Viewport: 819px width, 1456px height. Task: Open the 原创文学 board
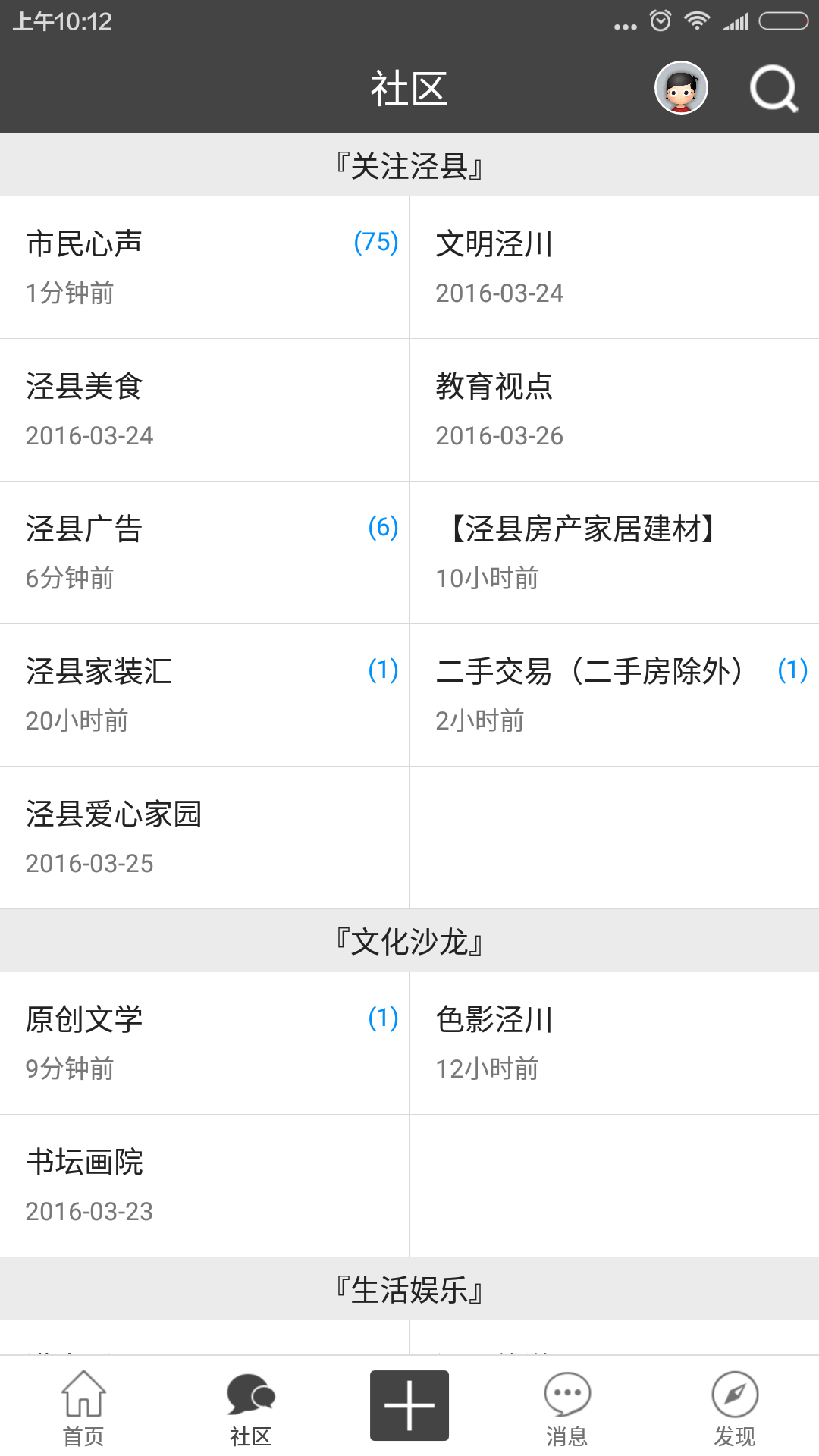(x=85, y=1020)
